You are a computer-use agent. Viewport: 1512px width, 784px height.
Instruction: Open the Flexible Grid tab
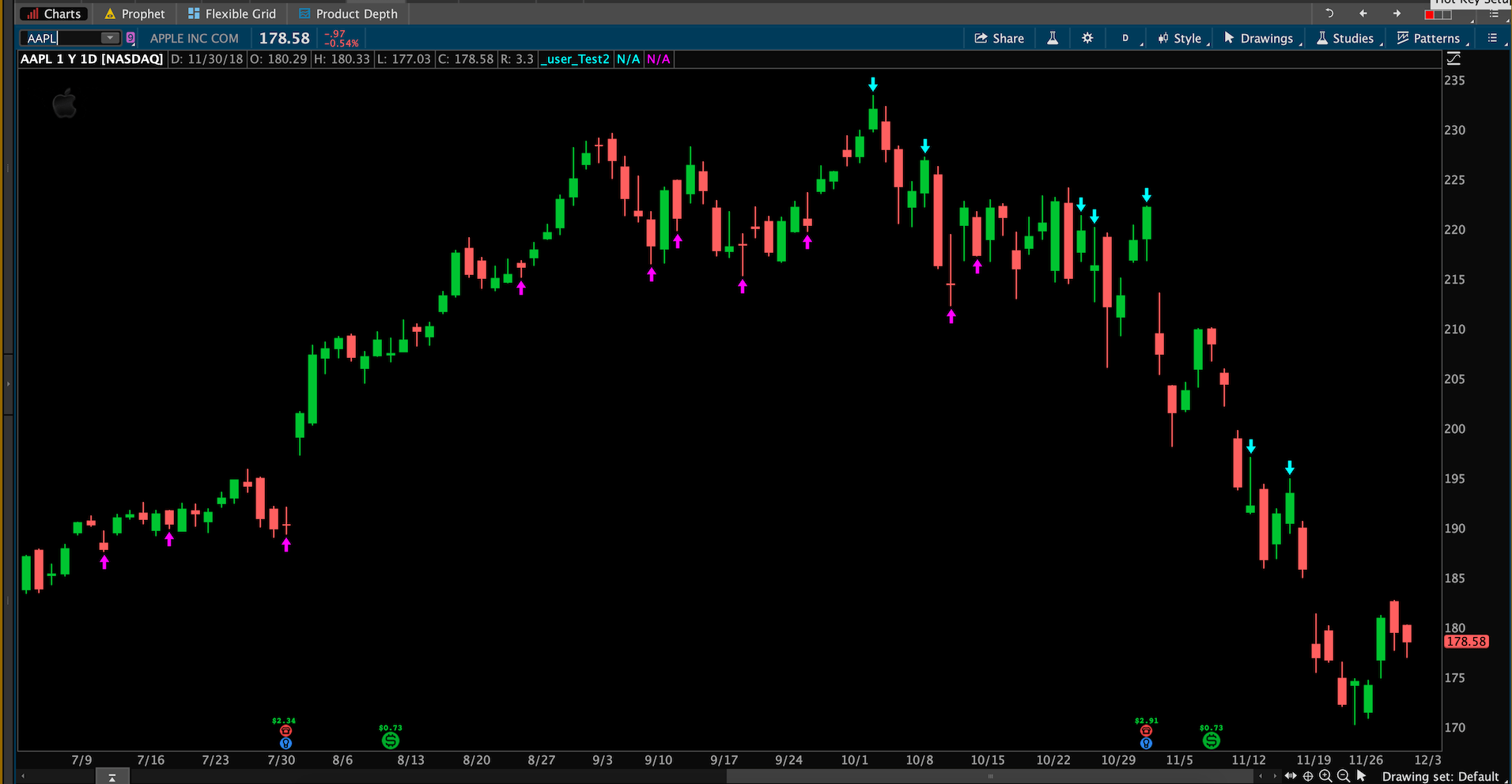[232, 13]
